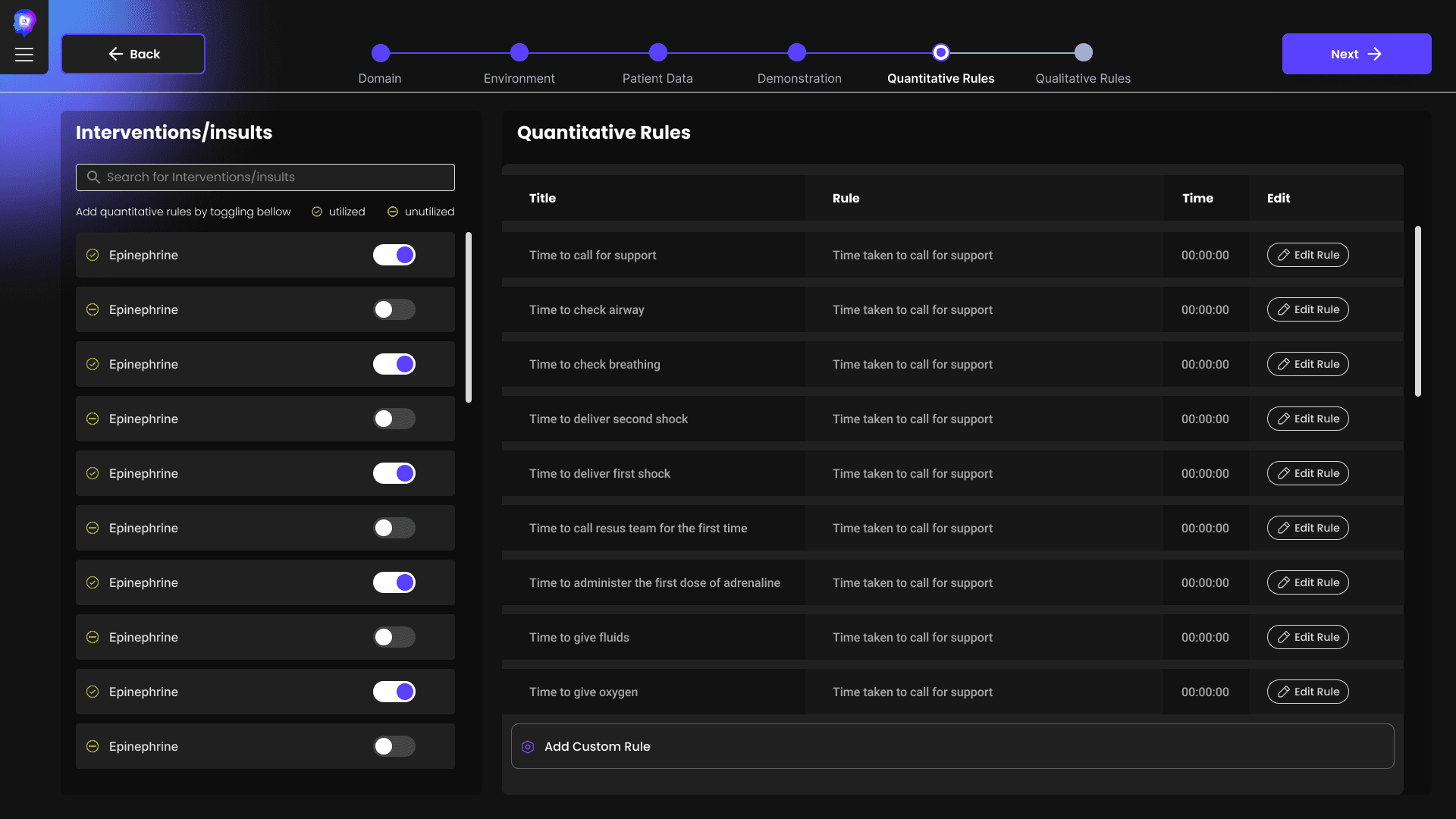Disable the first Epinephrine toggle

[394, 256]
